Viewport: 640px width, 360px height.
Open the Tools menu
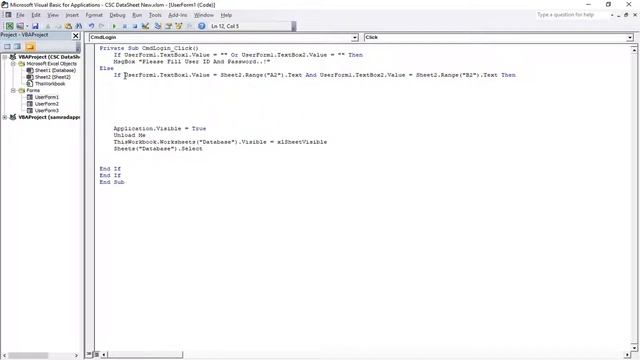point(155,15)
